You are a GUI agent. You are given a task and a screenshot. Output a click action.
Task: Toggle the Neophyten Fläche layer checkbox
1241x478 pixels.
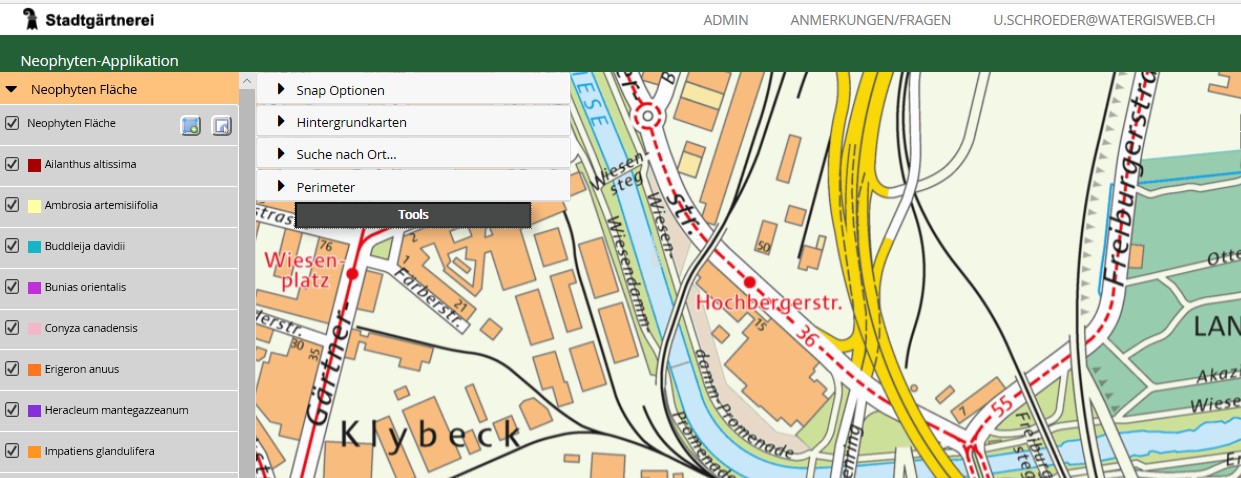click(x=13, y=124)
